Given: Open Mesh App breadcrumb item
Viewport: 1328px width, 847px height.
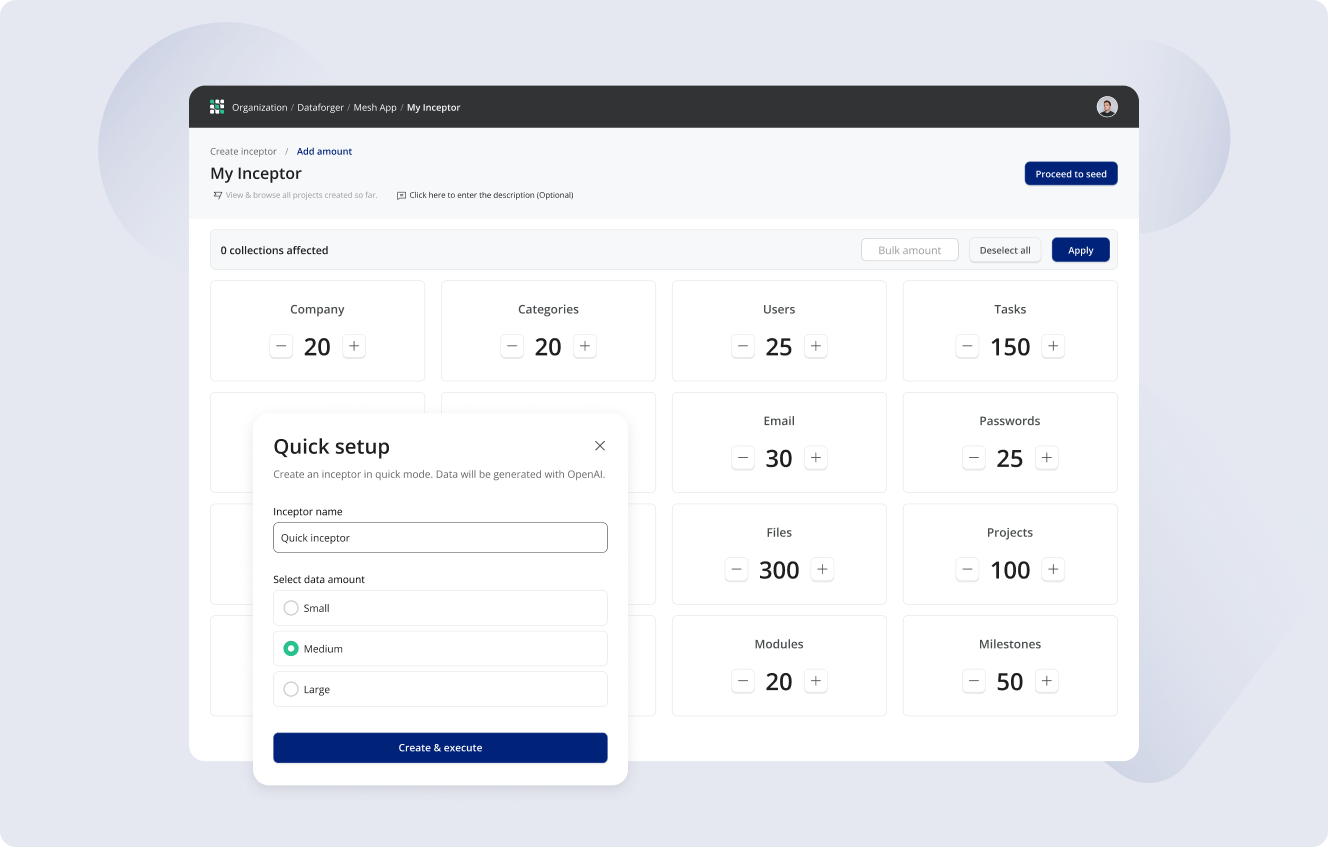Looking at the screenshot, I should click(375, 108).
